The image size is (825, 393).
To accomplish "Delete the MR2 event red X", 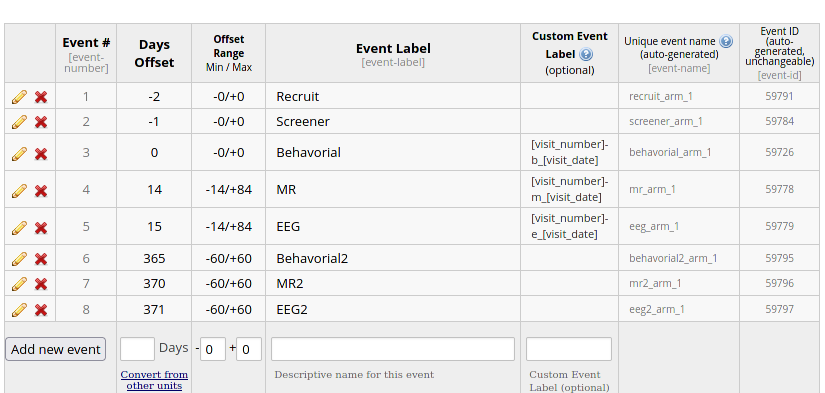I will pos(41,284).
